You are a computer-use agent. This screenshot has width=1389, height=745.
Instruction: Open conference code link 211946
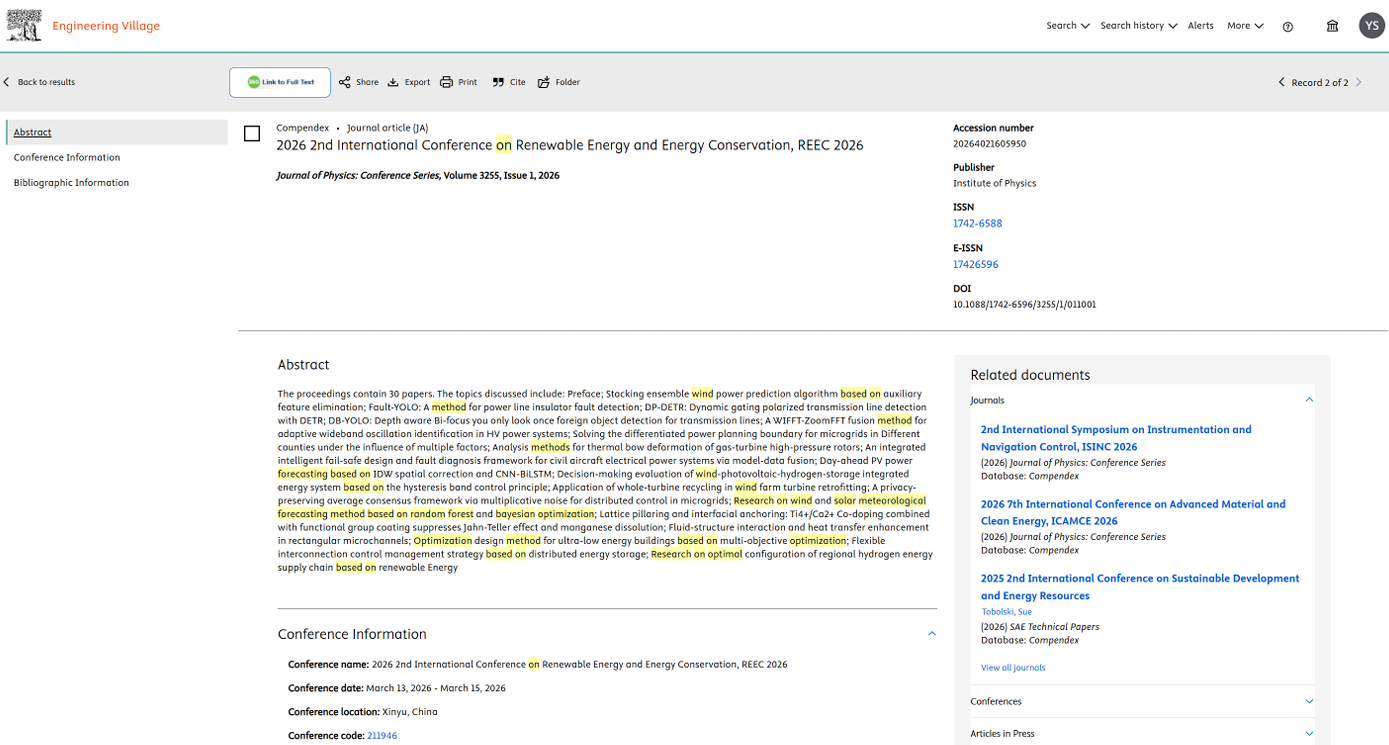[x=382, y=736]
